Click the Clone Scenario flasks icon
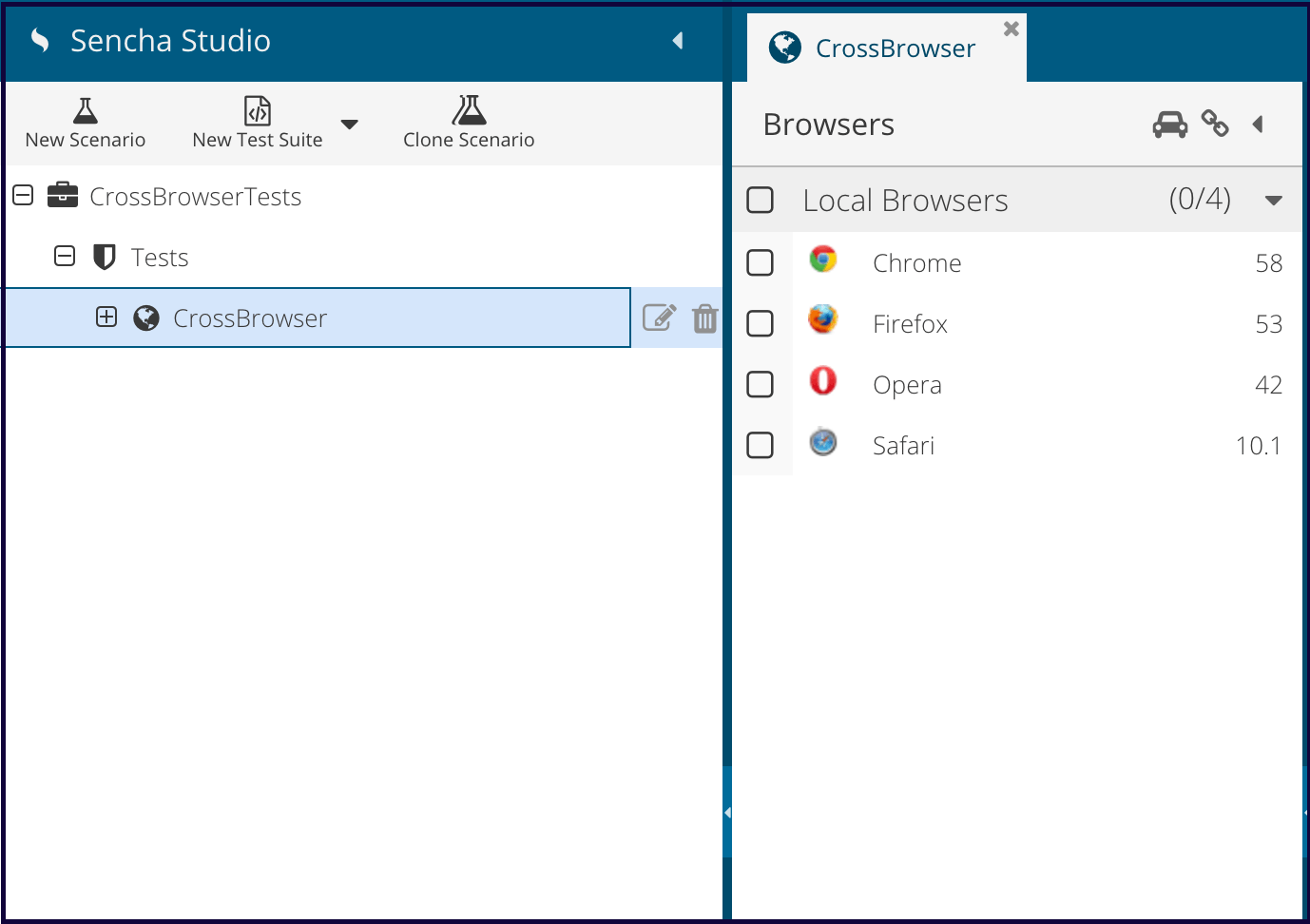This screenshot has width=1310, height=924. pyautogui.click(x=469, y=110)
